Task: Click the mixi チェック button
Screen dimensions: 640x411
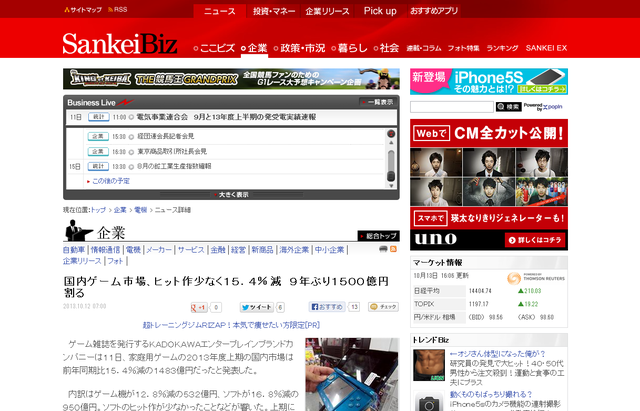Action: (x=383, y=307)
